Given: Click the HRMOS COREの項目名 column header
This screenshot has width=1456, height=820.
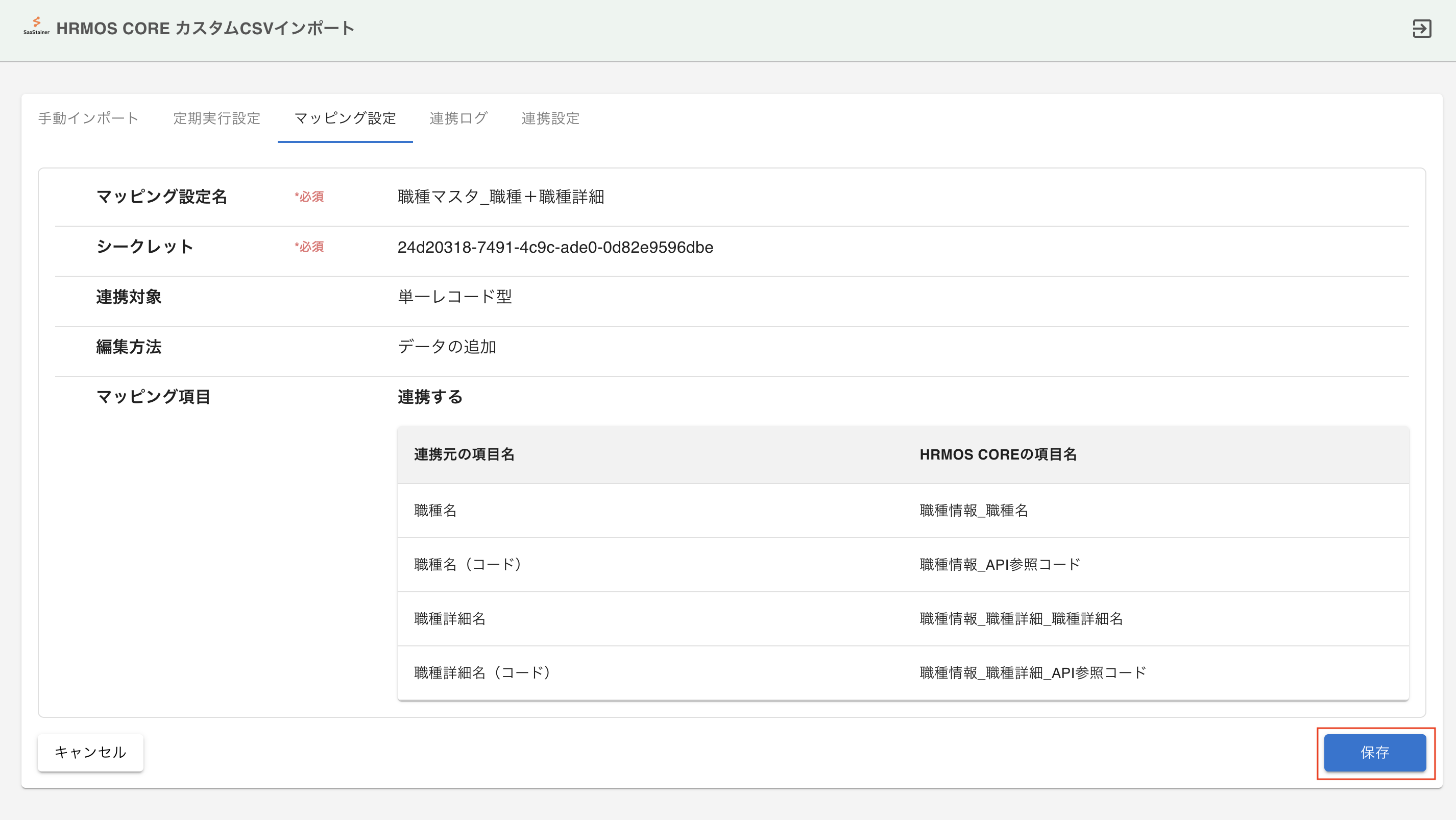Looking at the screenshot, I should 998,454.
